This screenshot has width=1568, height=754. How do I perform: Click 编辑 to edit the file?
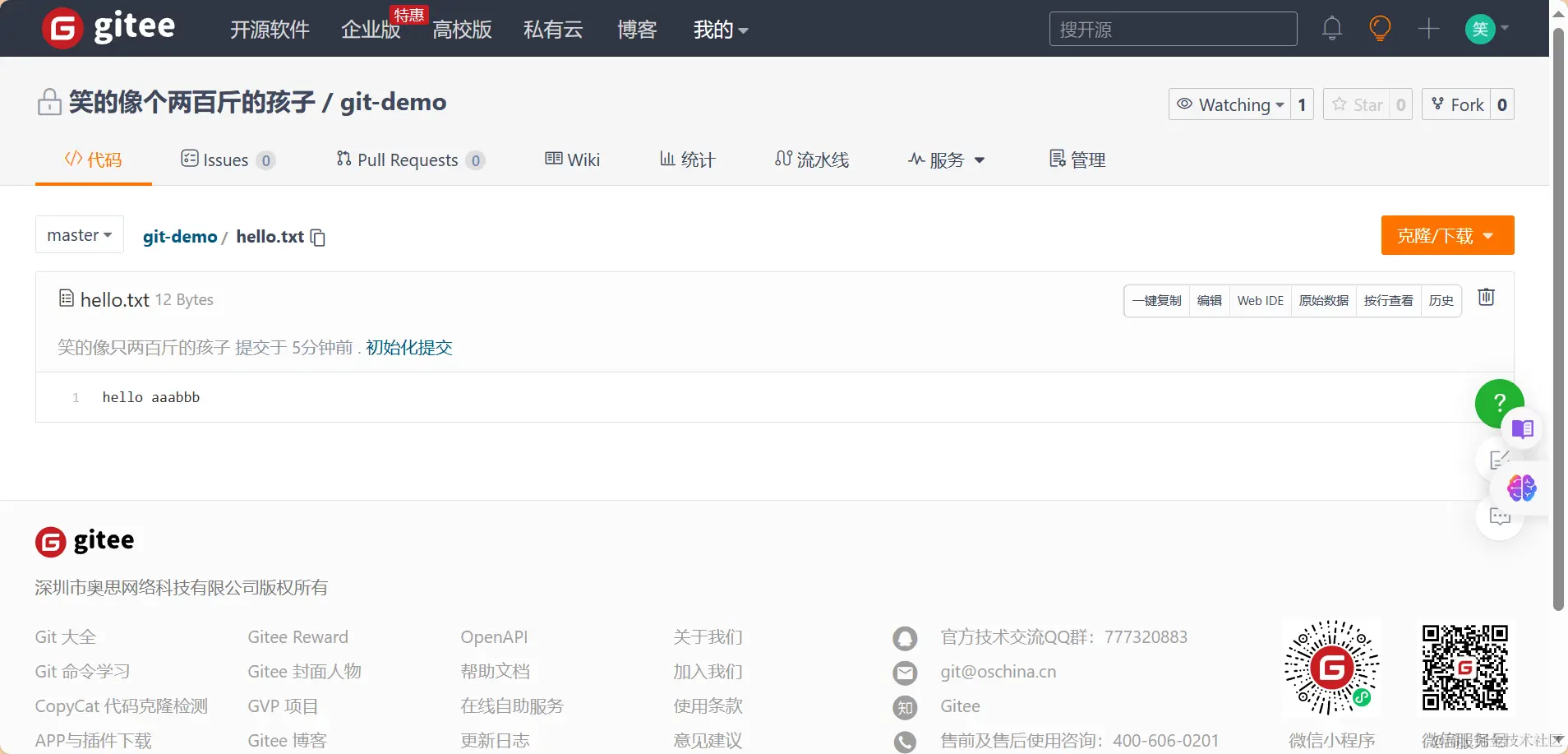pyautogui.click(x=1209, y=300)
